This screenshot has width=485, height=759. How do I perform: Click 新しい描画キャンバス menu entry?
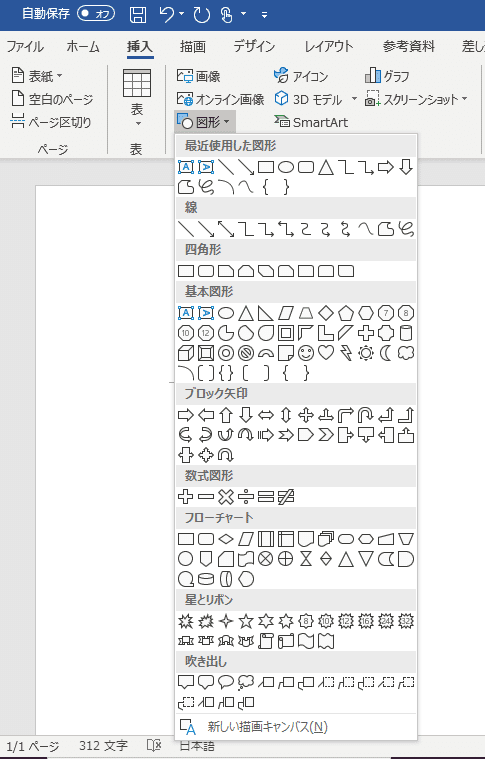click(296, 727)
